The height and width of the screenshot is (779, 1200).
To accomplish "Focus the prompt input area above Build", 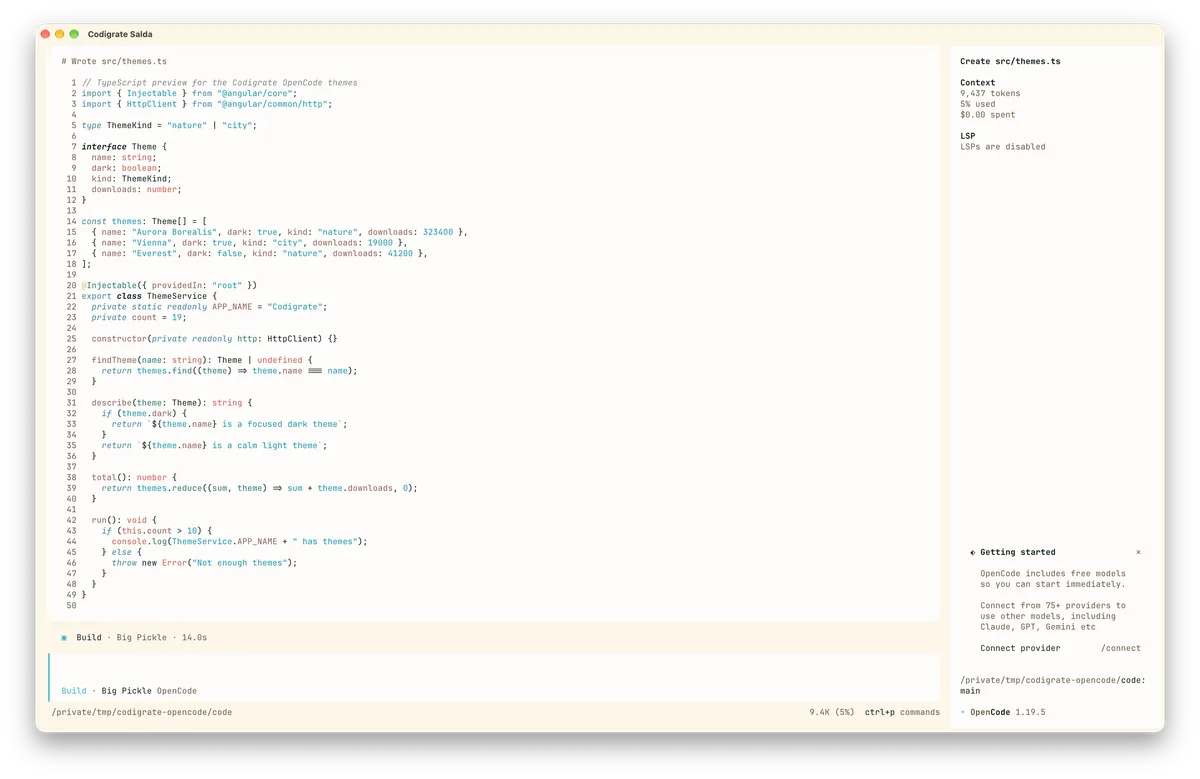I will coord(495,668).
